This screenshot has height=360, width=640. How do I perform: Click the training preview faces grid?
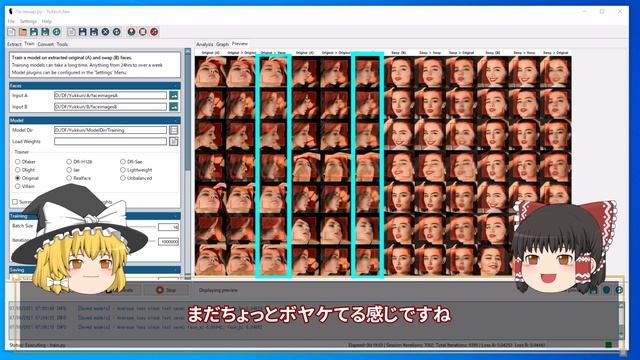coord(383,163)
